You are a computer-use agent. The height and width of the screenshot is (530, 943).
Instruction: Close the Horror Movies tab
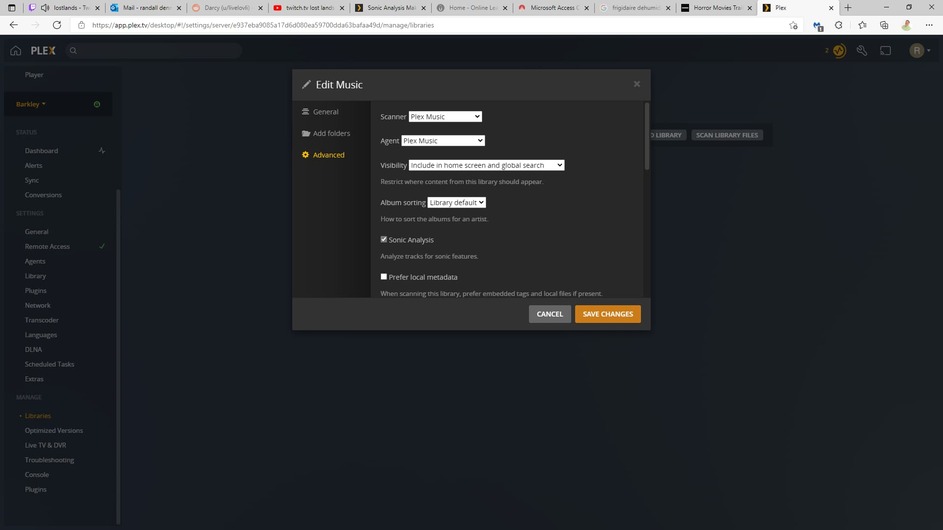coord(749,8)
